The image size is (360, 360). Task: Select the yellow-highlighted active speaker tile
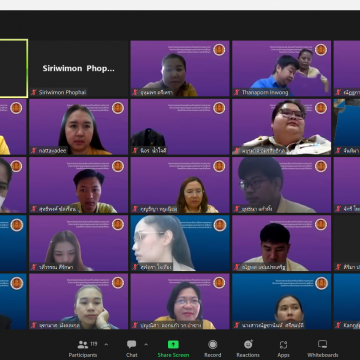click(x=14, y=69)
